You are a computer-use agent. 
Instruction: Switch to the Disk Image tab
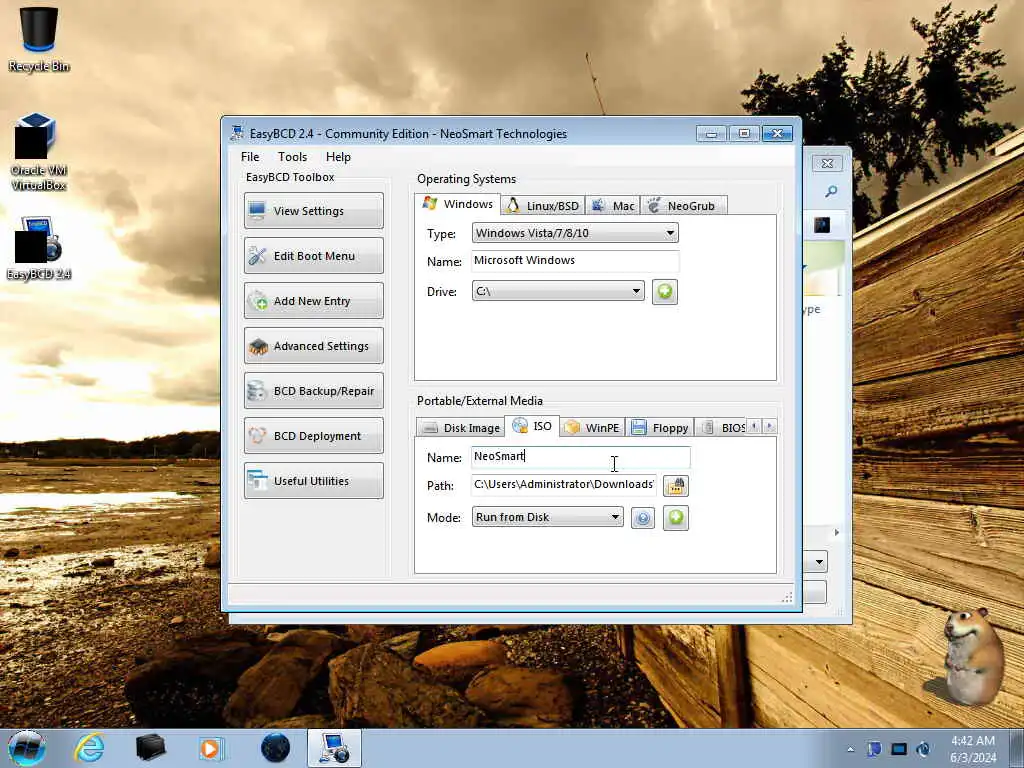461,428
